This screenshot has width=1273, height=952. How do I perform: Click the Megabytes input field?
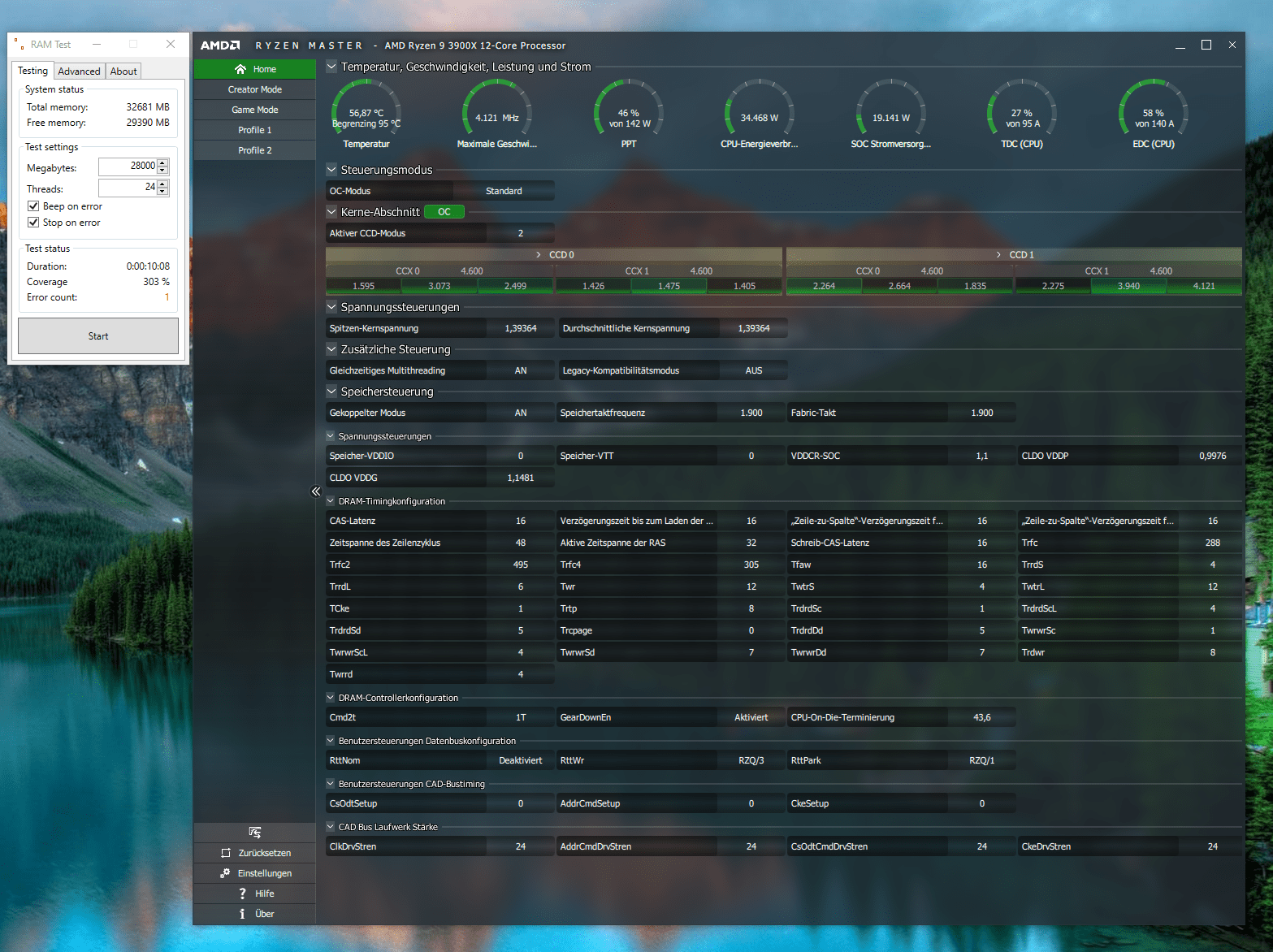click(128, 166)
